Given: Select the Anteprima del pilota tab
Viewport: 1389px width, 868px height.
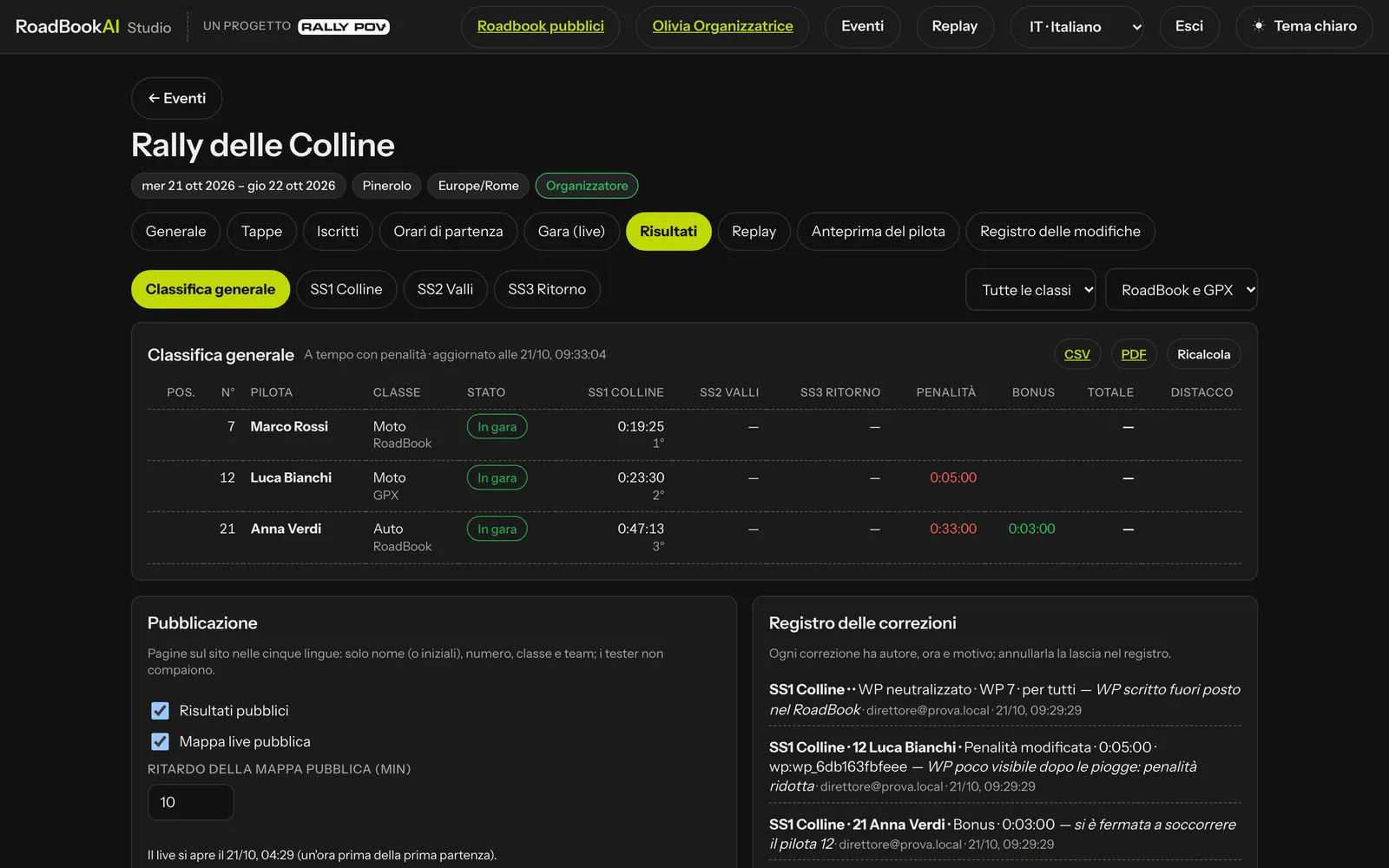Looking at the screenshot, I should (x=878, y=232).
